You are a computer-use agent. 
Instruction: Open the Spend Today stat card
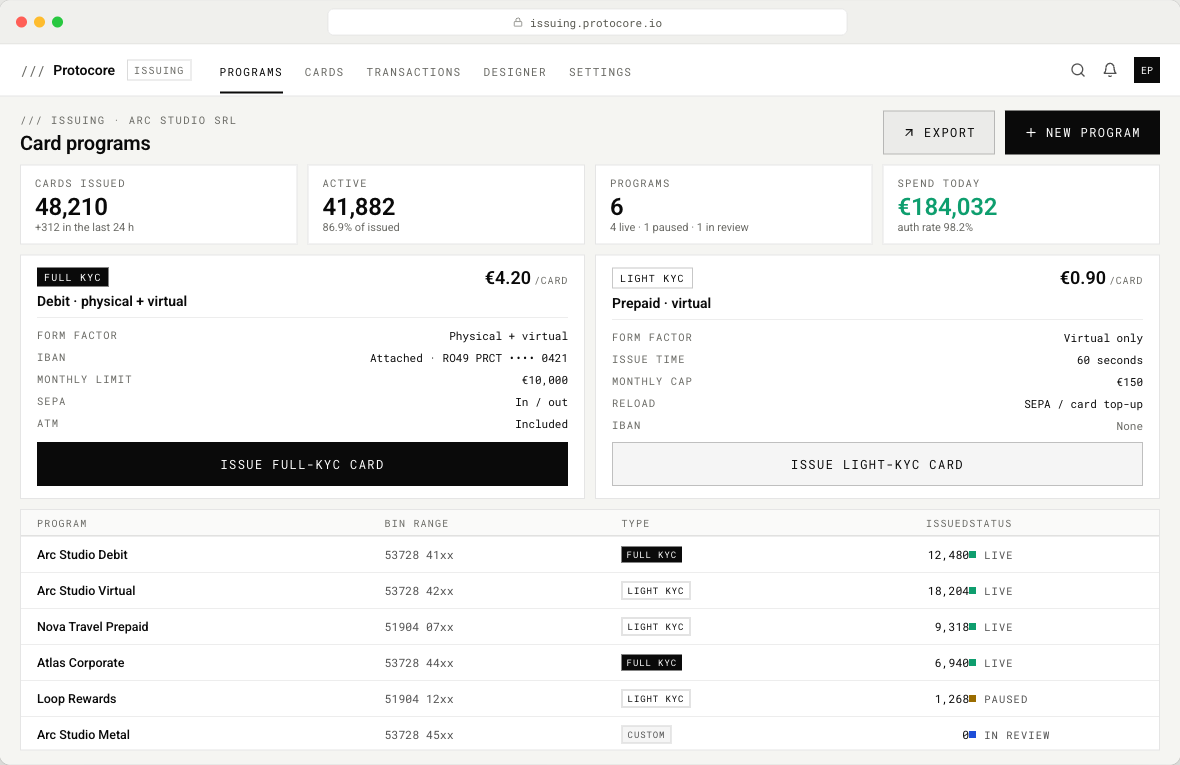[x=1021, y=205]
